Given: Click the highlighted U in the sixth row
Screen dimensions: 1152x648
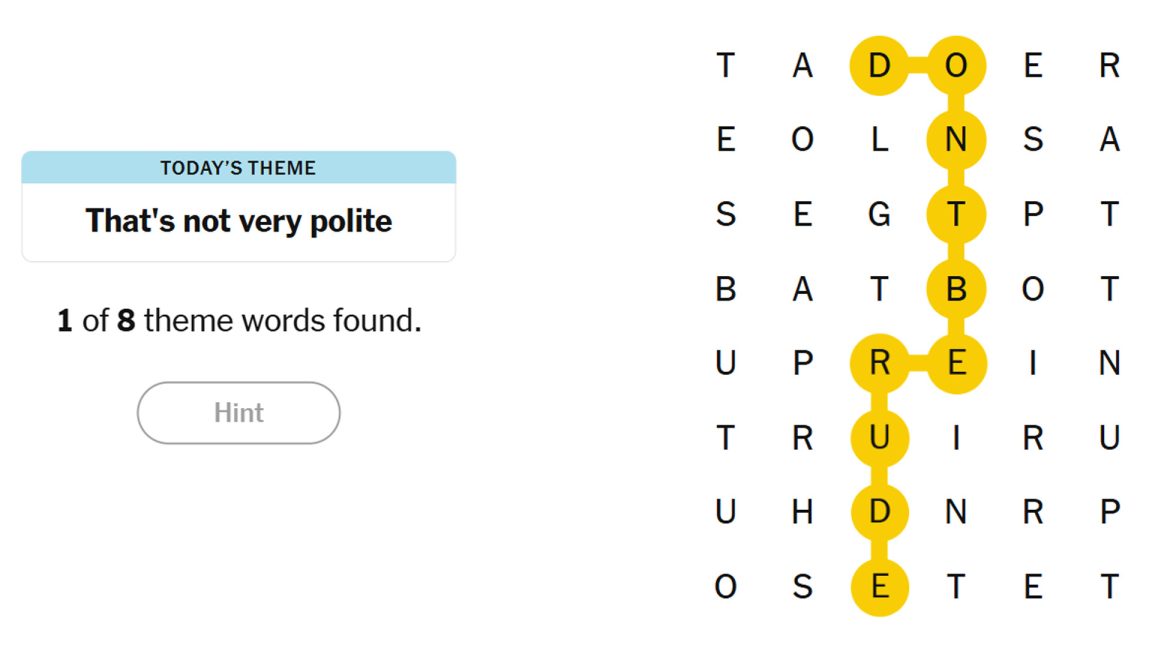Looking at the screenshot, I should click(878, 437).
